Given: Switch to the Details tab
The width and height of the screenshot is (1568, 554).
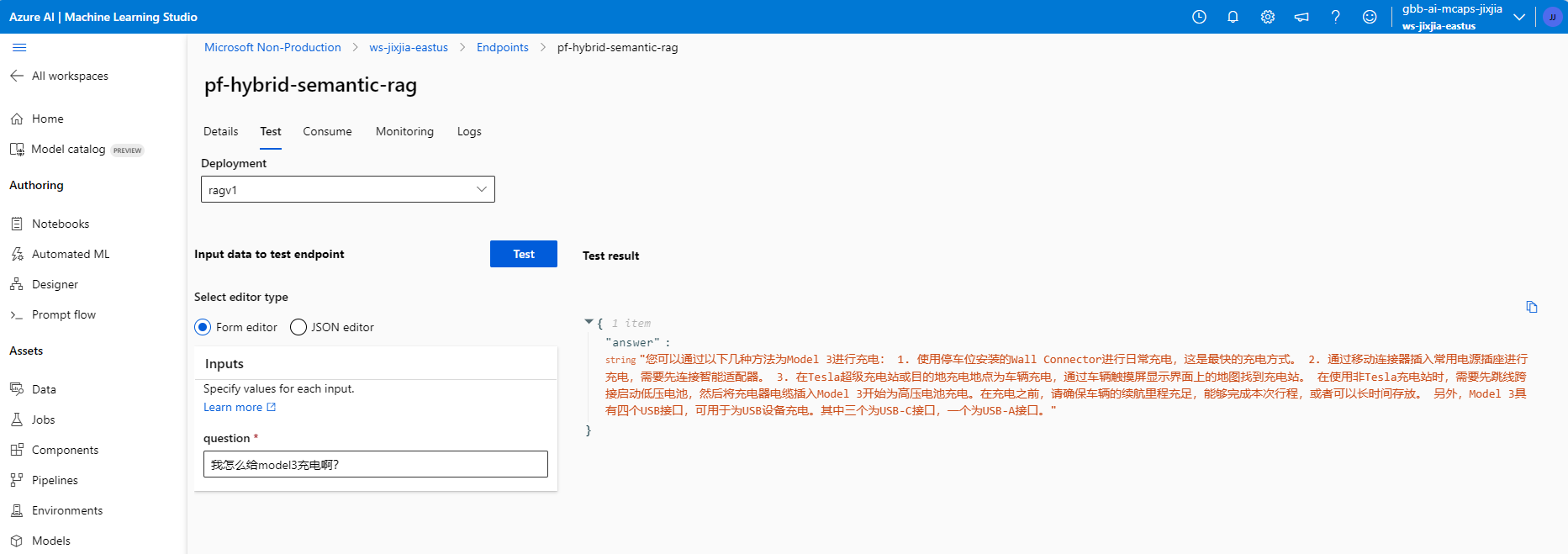Looking at the screenshot, I should [220, 131].
